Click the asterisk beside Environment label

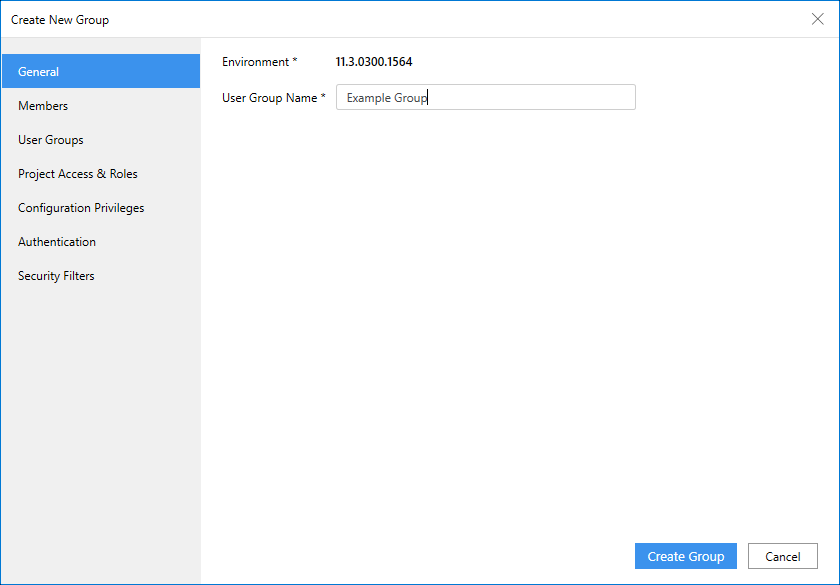pos(294,62)
